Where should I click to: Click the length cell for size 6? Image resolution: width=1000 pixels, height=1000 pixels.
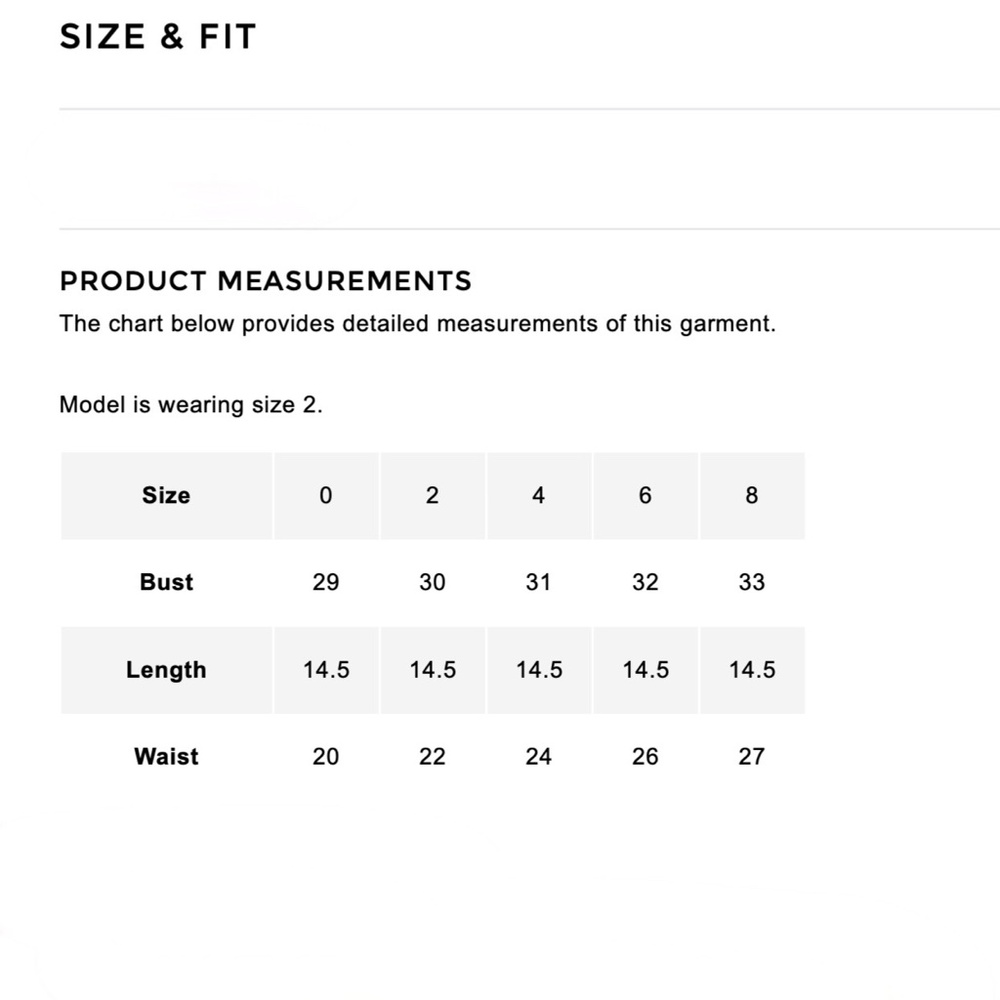[x=645, y=670]
